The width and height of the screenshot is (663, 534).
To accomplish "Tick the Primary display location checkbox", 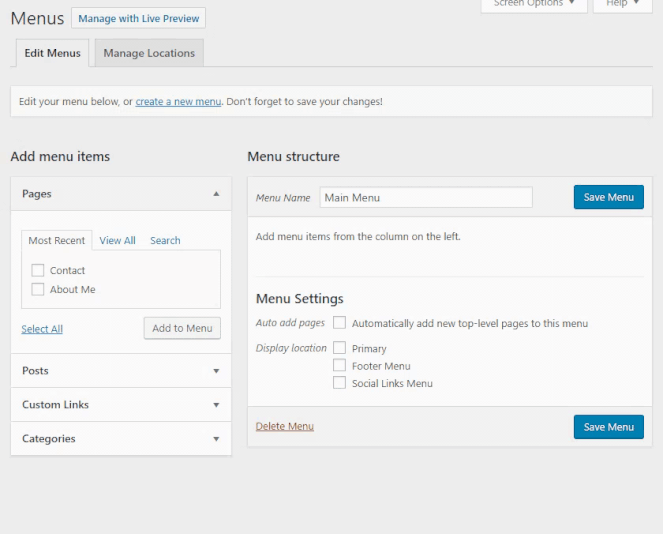I will click(x=340, y=348).
